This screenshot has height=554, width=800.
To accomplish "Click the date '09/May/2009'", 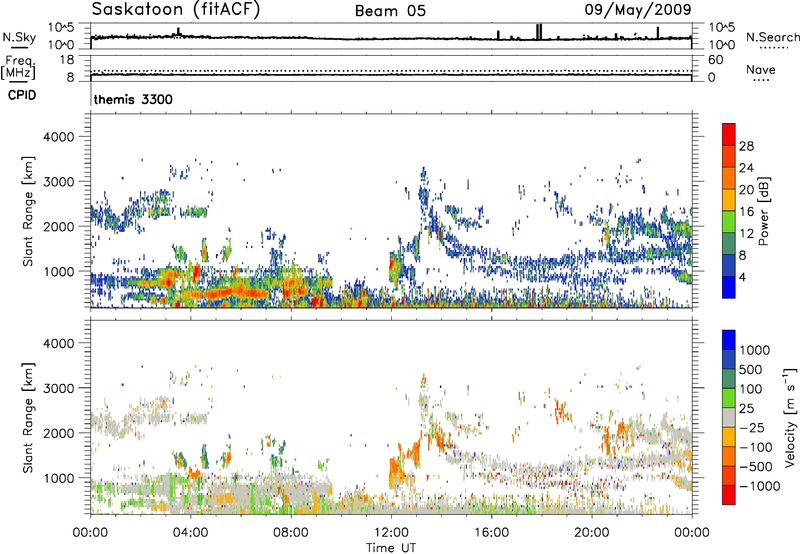I will [x=638, y=9].
